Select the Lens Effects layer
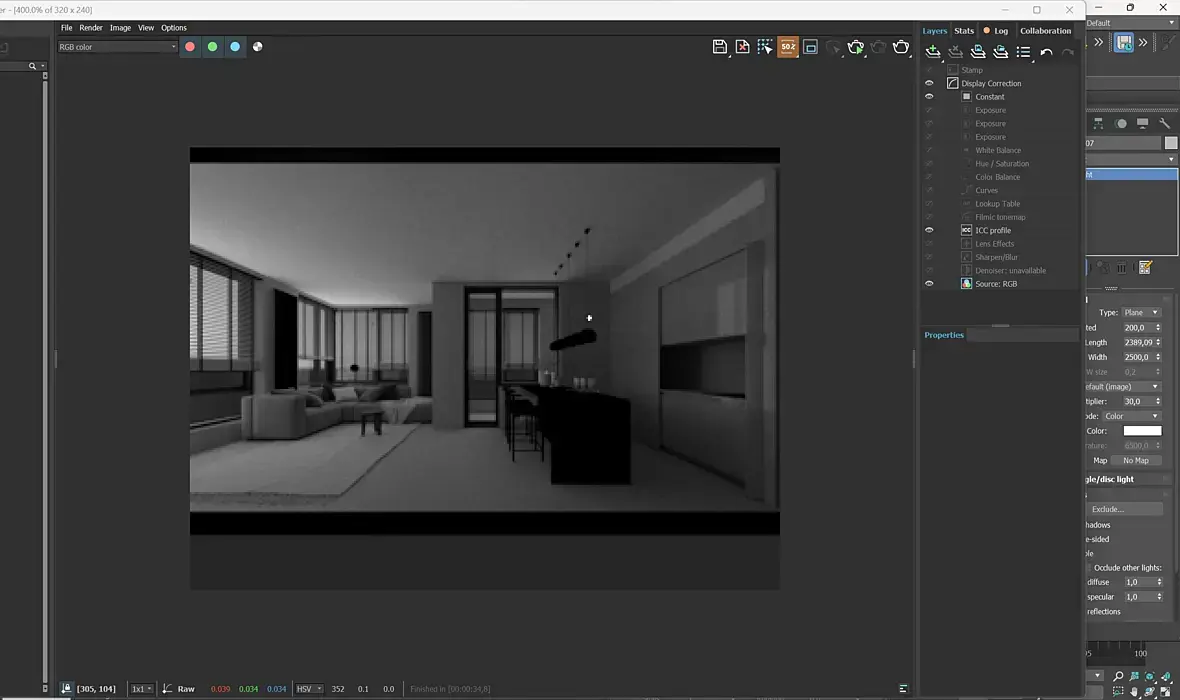The image size is (1180, 700). (x=994, y=244)
